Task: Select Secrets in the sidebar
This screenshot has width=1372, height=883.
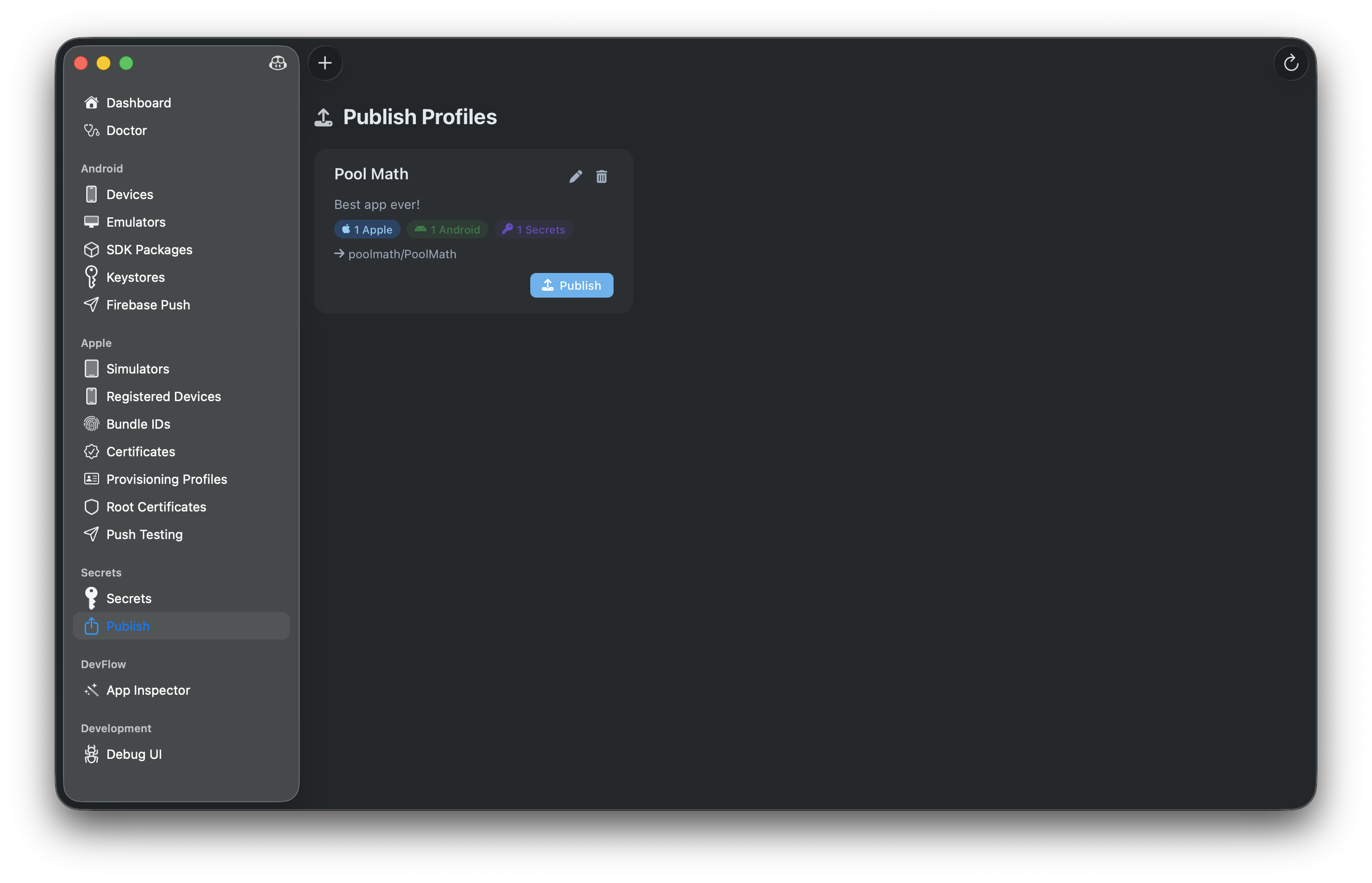Action: pyautogui.click(x=129, y=598)
